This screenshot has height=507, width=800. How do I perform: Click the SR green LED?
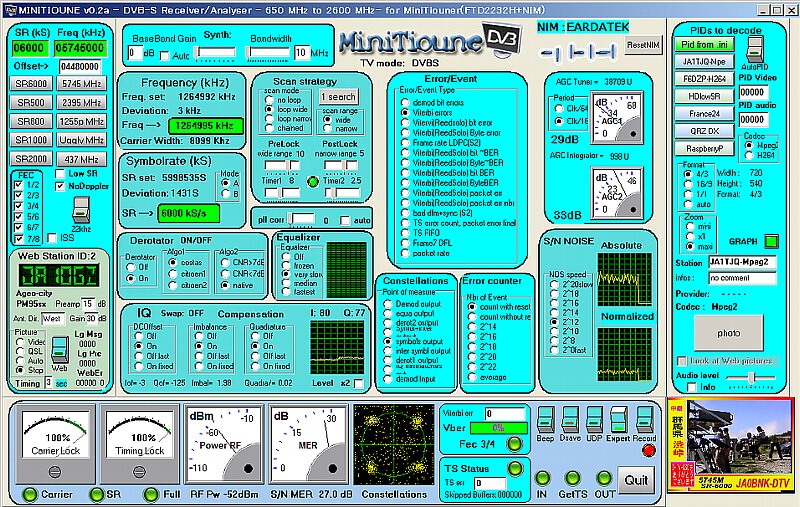(96, 494)
